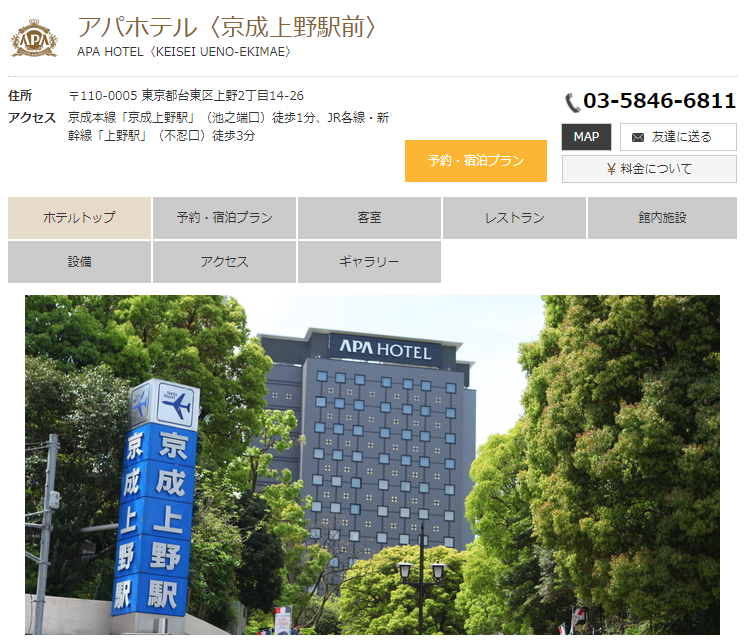Select the gray 予約・宿泊プラン tab
The height and width of the screenshot is (641, 749).
coord(225,218)
